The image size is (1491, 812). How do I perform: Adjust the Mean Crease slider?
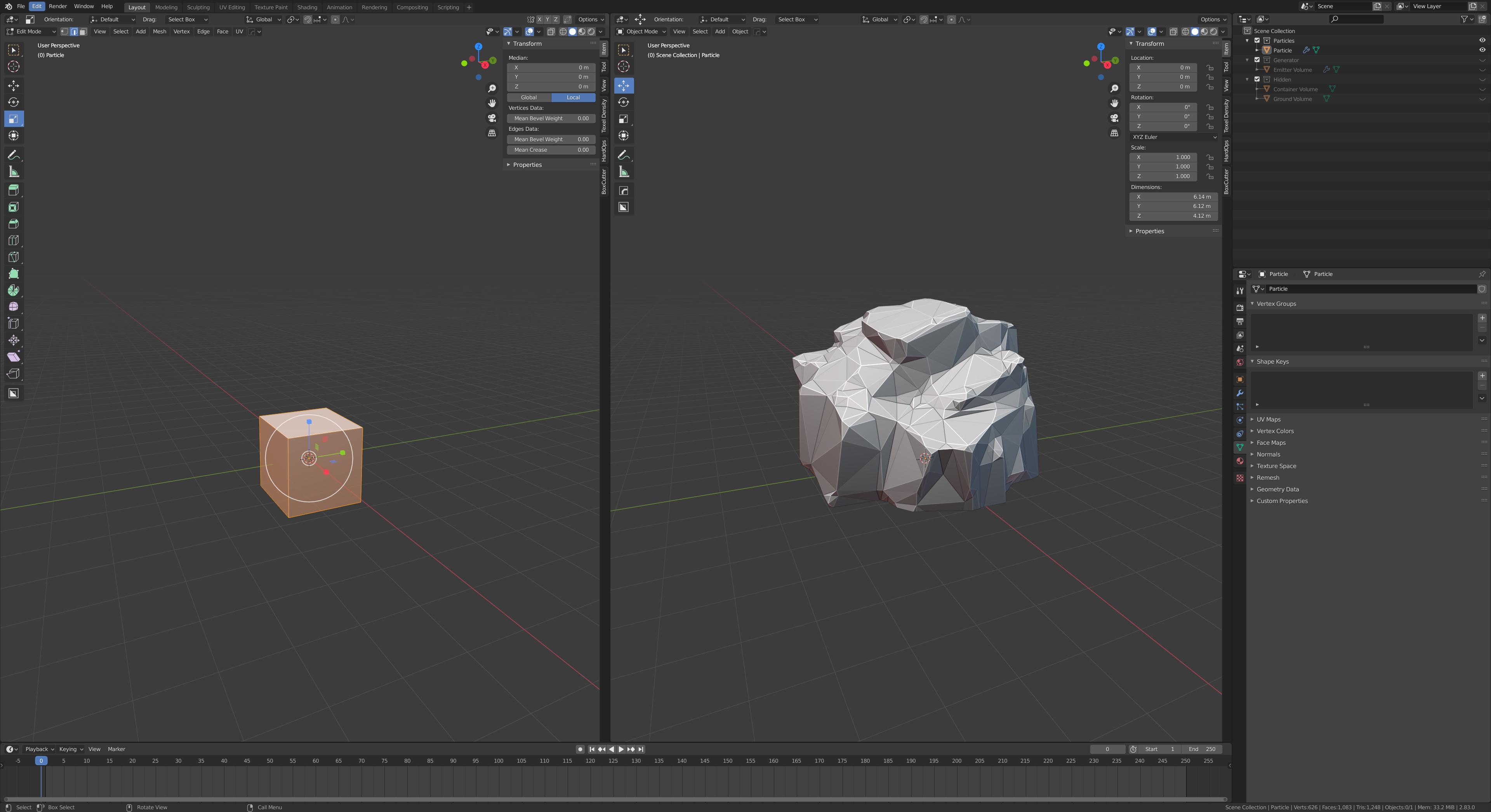(551, 150)
